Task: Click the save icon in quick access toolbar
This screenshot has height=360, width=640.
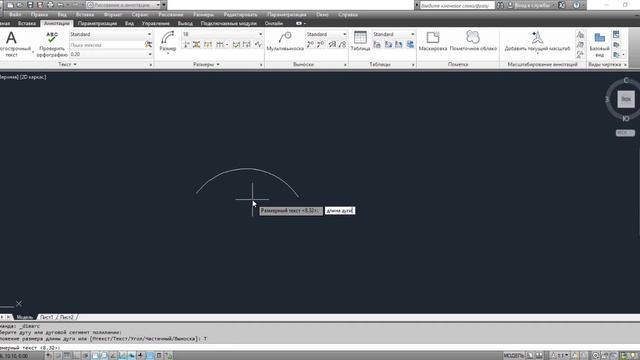Action: pyautogui.click(x=30, y=5)
